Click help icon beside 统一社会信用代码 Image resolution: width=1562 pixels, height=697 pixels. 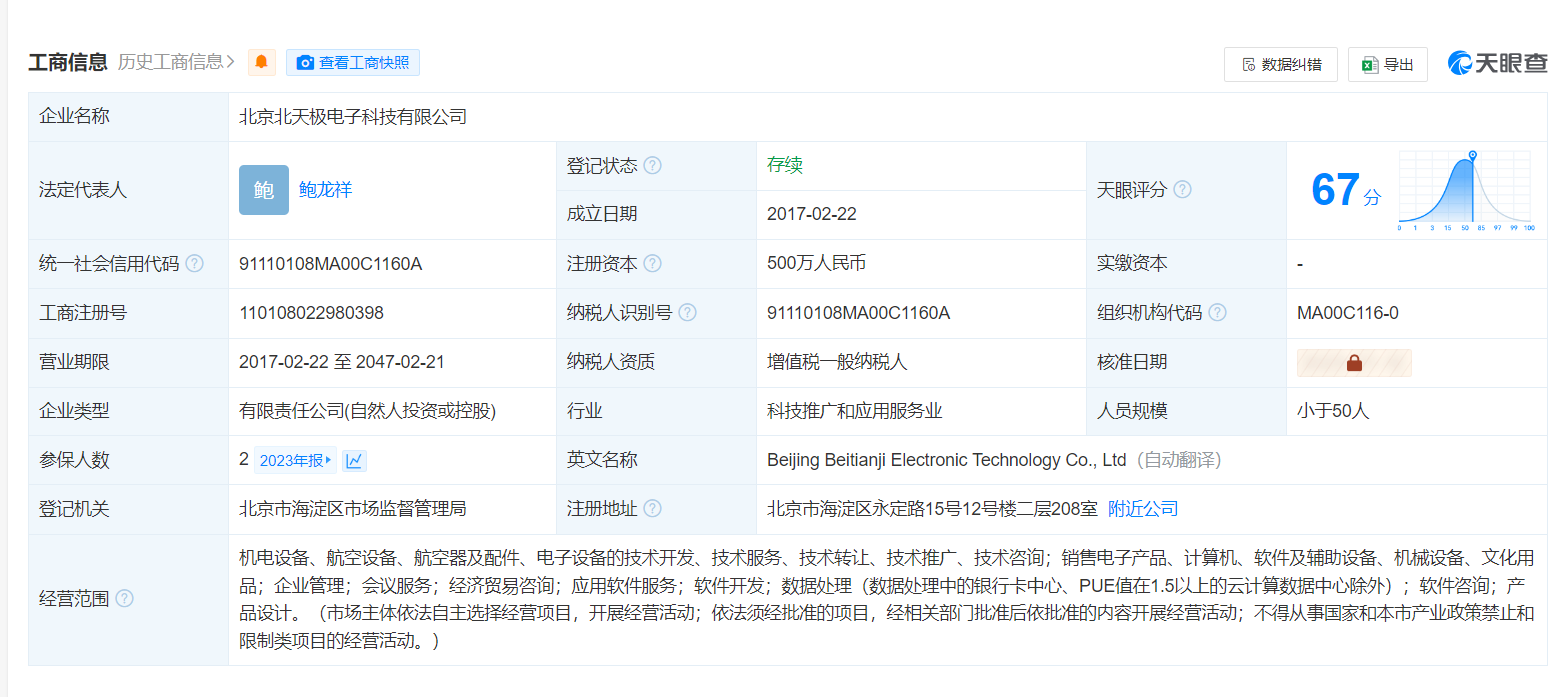[x=195, y=264]
